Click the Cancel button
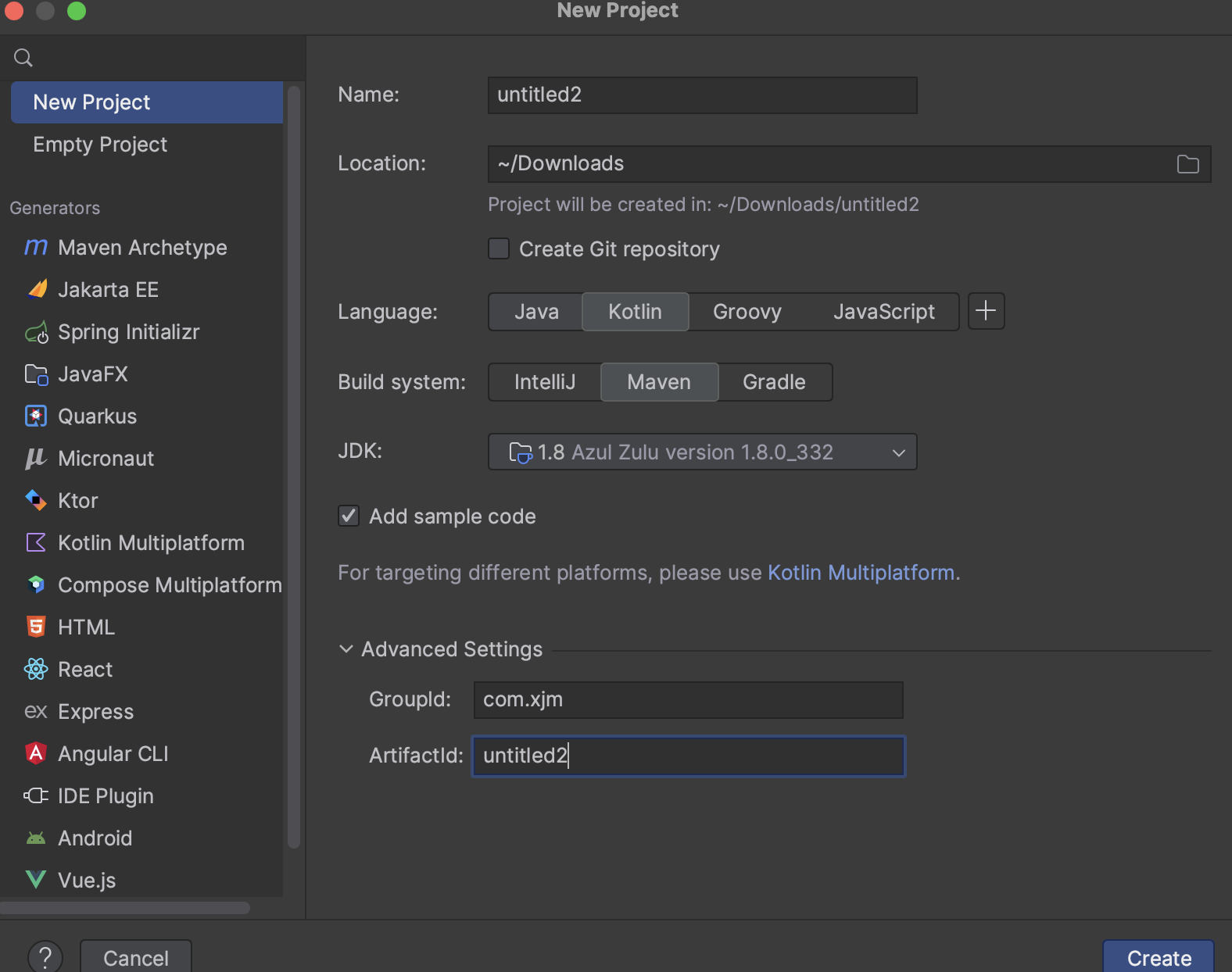This screenshot has height=972, width=1232. pyautogui.click(x=136, y=957)
